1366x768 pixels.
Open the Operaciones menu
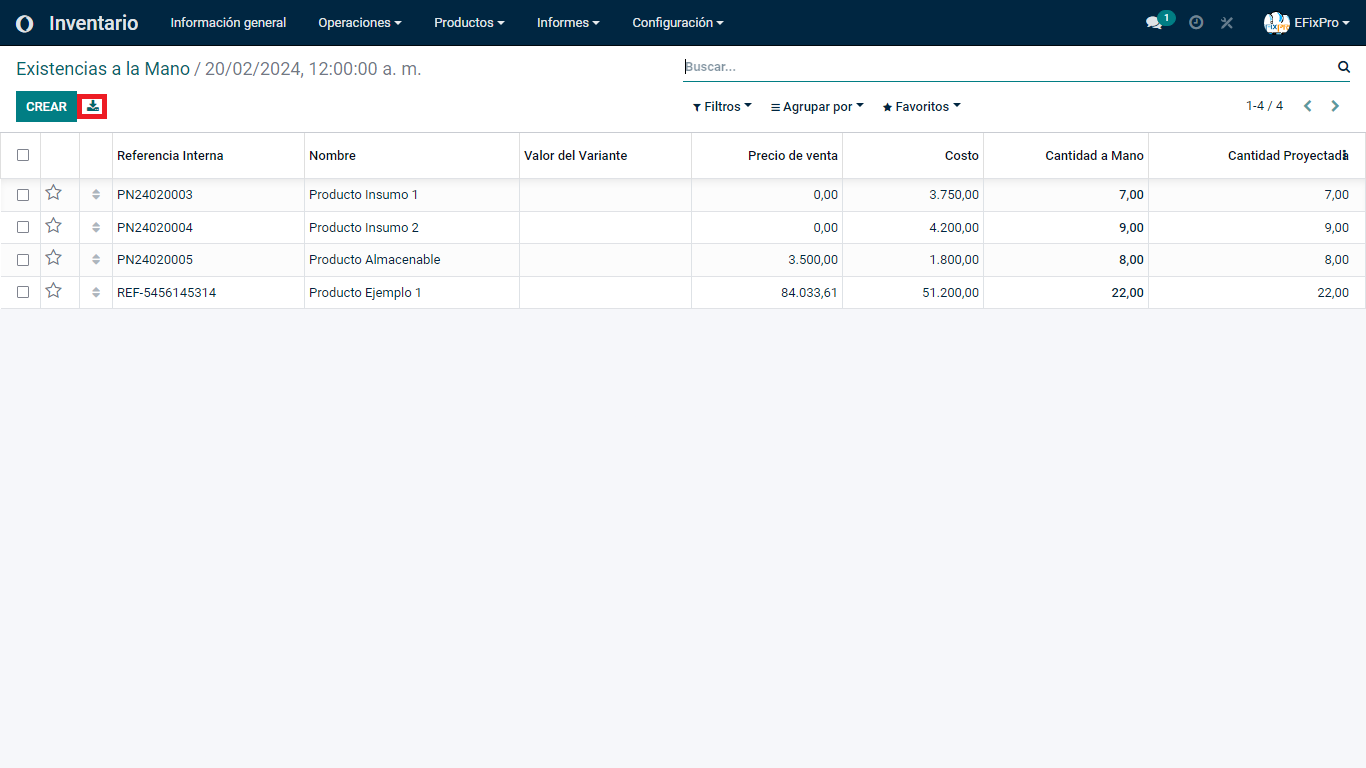pyautogui.click(x=359, y=23)
